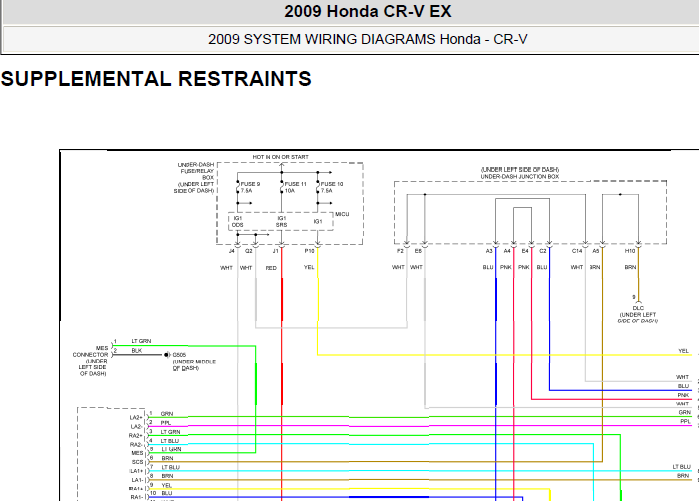The height and width of the screenshot is (501, 699).
Task: Select the "BLK" wire label at MES pin 2
Action: [x=136, y=351]
